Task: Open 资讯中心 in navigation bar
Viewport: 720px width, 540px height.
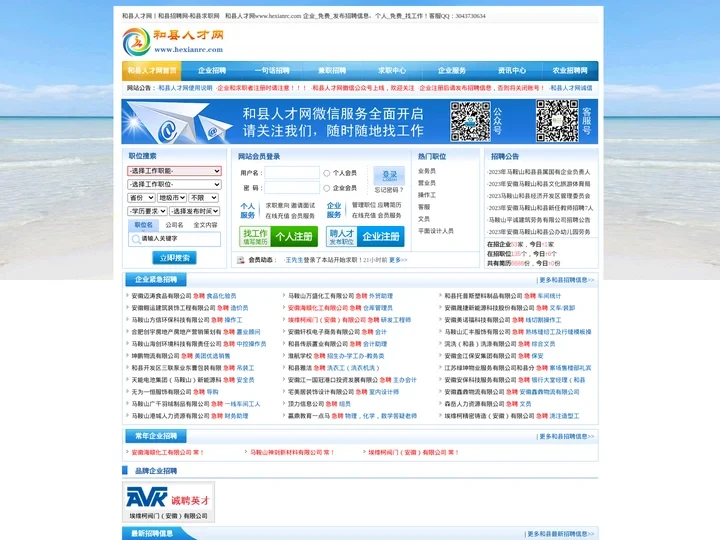Action: [512, 71]
